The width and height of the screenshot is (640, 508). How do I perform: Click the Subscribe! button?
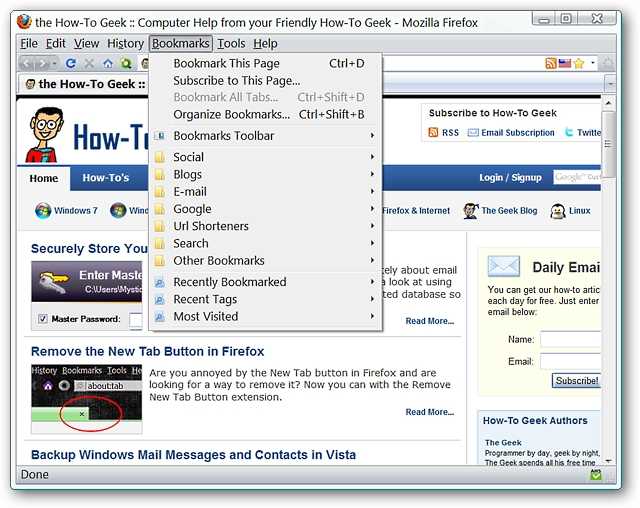point(576,381)
